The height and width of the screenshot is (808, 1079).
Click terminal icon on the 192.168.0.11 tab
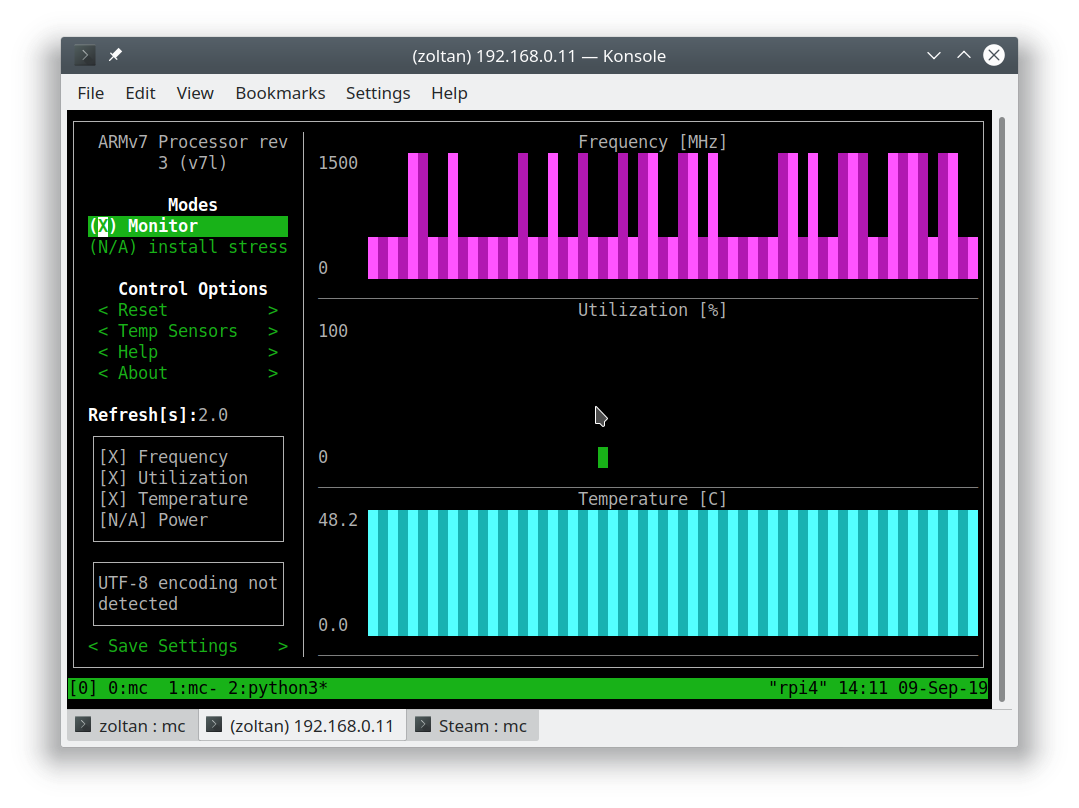tap(214, 725)
